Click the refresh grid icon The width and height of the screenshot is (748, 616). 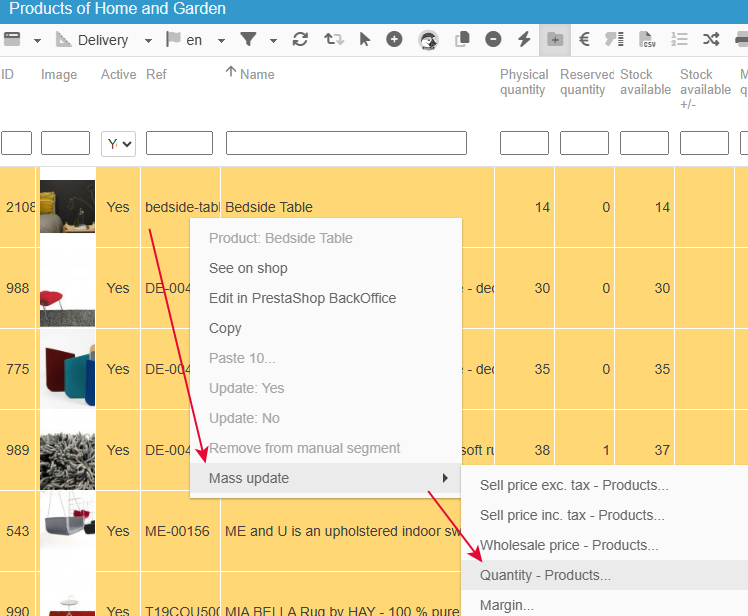point(300,39)
